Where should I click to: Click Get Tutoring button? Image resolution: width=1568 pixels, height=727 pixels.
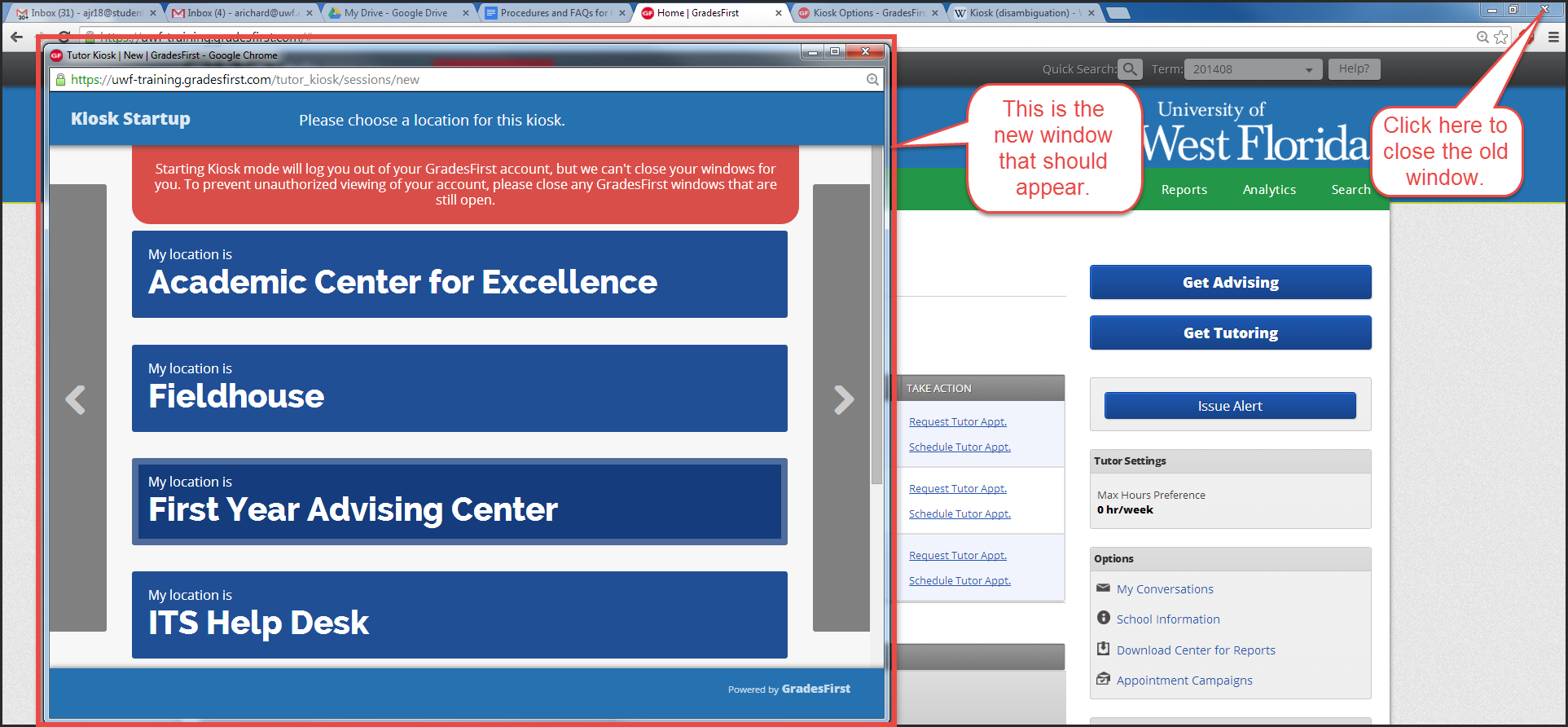(1230, 333)
